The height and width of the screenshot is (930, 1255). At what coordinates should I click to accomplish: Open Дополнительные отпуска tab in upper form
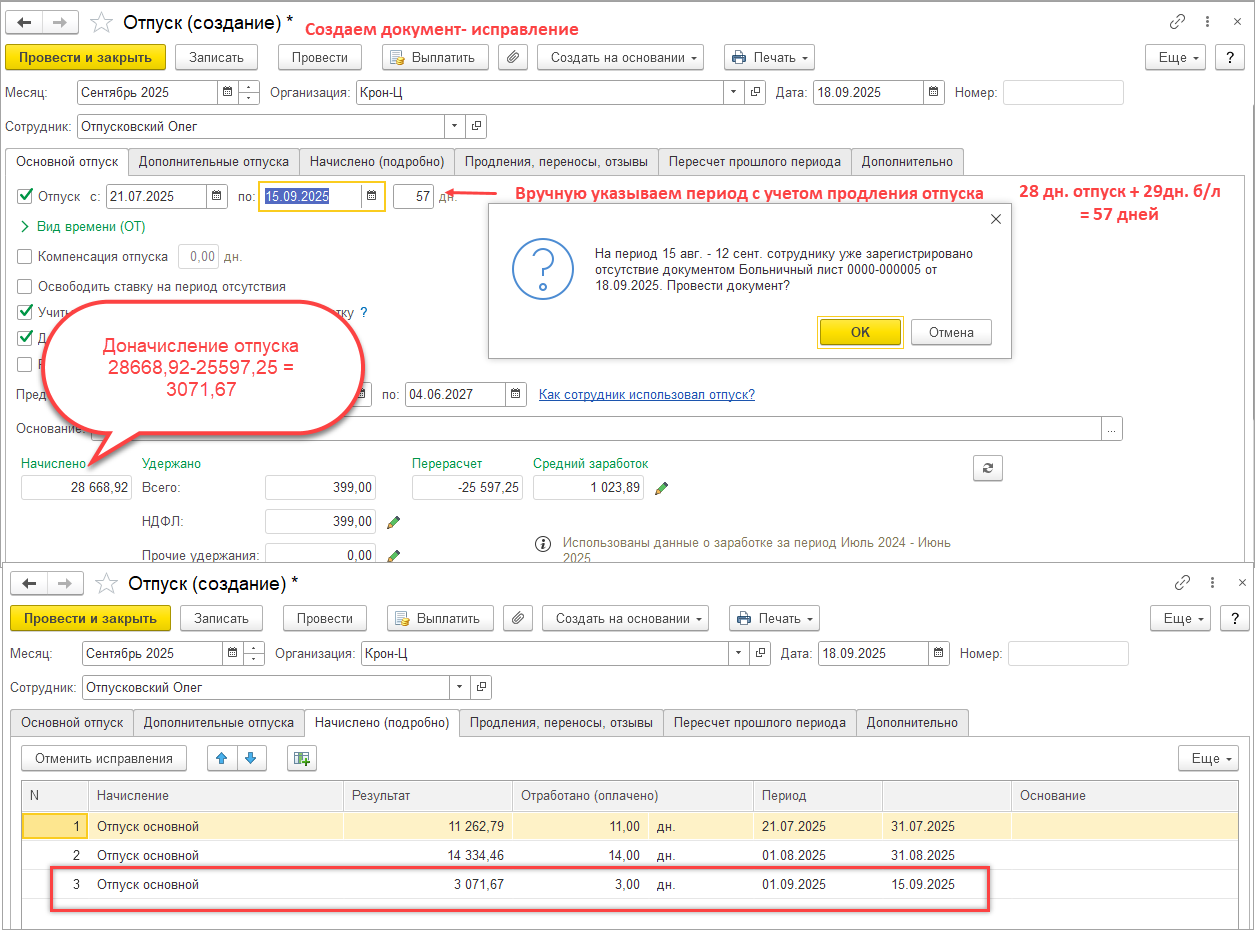pyautogui.click(x=213, y=162)
